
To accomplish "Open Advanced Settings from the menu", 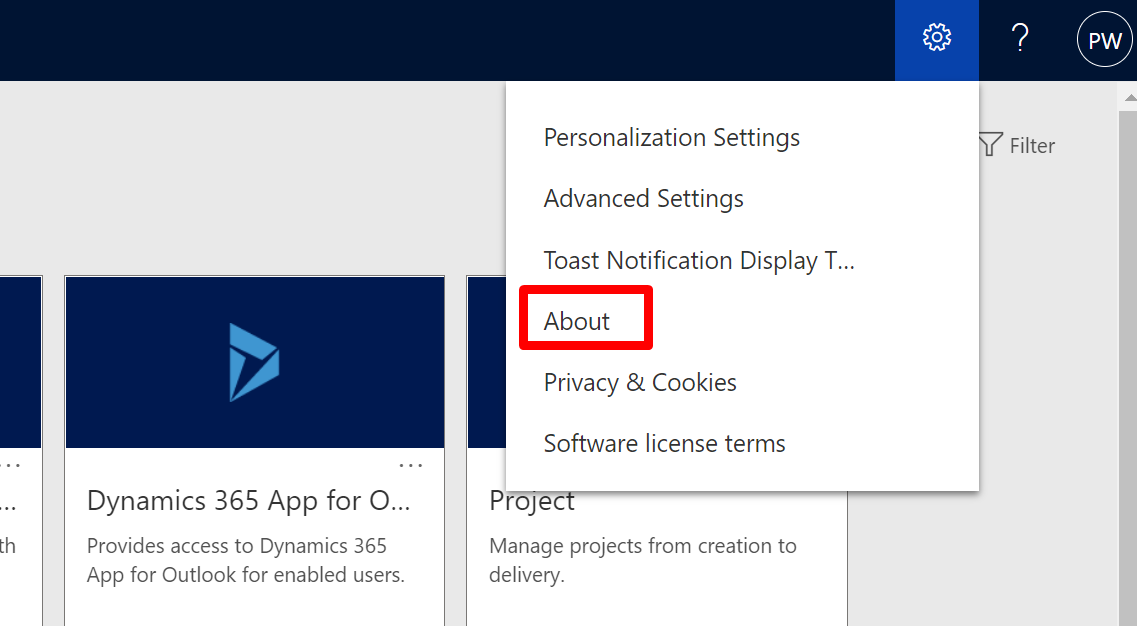I will pyautogui.click(x=643, y=198).
